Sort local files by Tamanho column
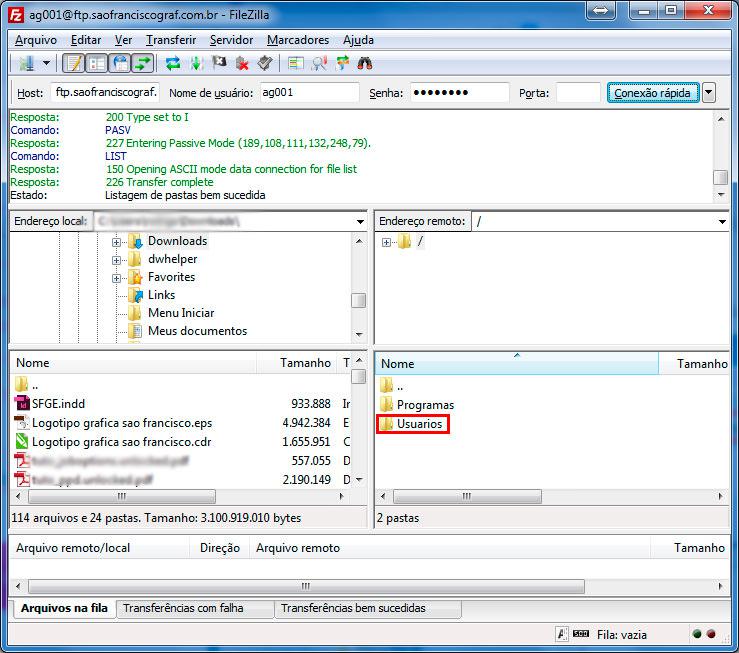The image size is (739, 653). pos(298,363)
